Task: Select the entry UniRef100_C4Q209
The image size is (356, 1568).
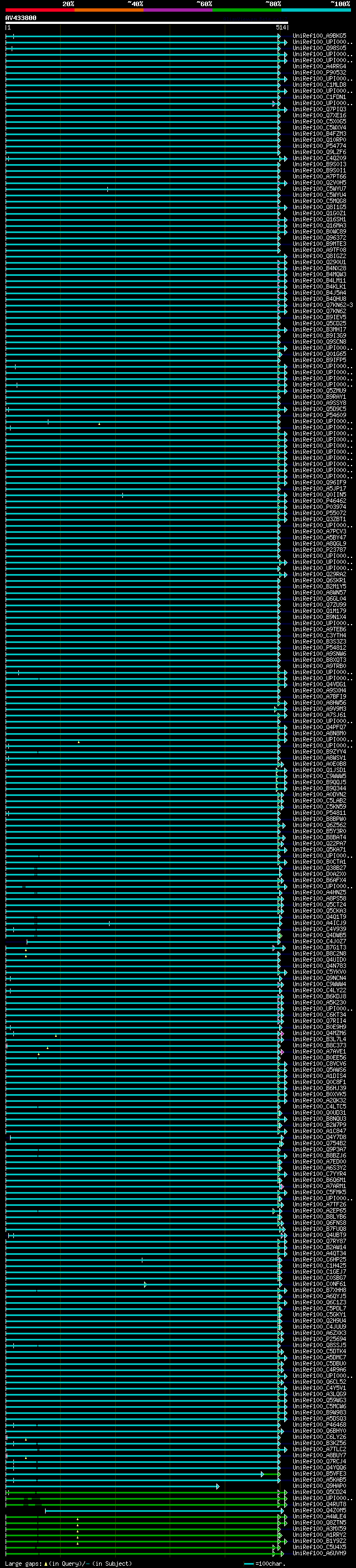Action: (319, 159)
